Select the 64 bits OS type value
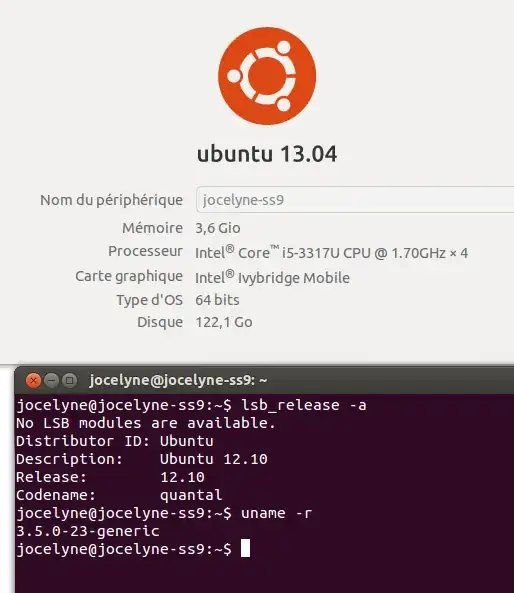The height and width of the screenshot is (593, 514). (x=217, y=300)
